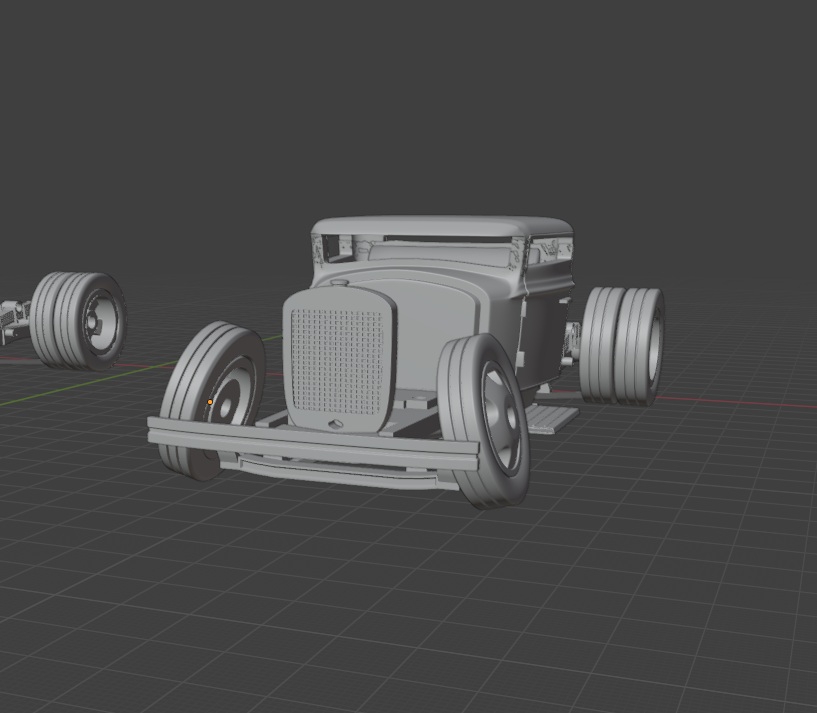Select the running board step behind front wheel
This screenshot has width=817, height=713.
click(551, 418)
